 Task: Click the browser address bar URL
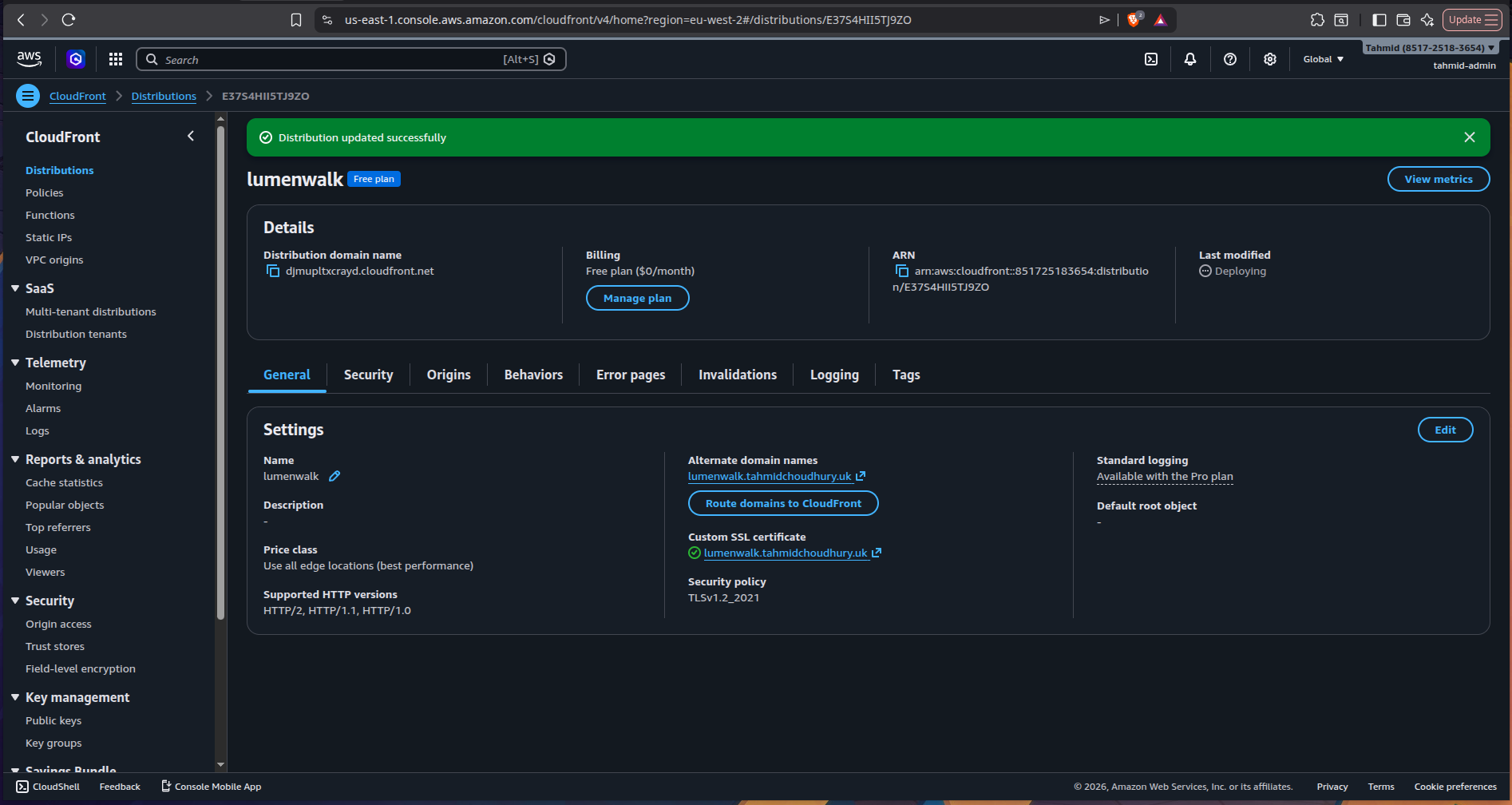click(627, 20)
